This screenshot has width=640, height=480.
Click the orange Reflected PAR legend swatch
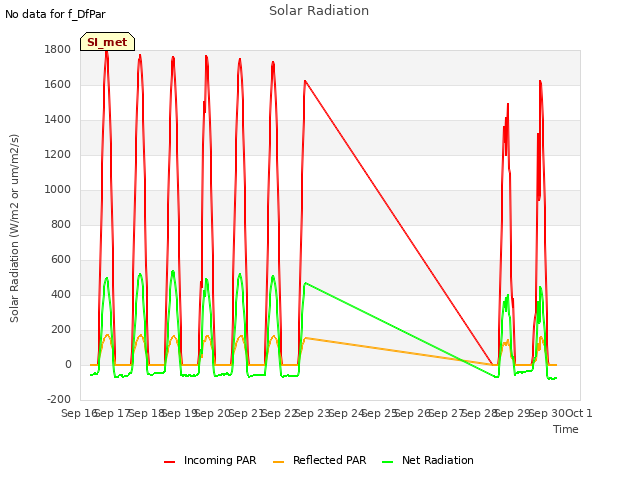click(x=278, y=462)
